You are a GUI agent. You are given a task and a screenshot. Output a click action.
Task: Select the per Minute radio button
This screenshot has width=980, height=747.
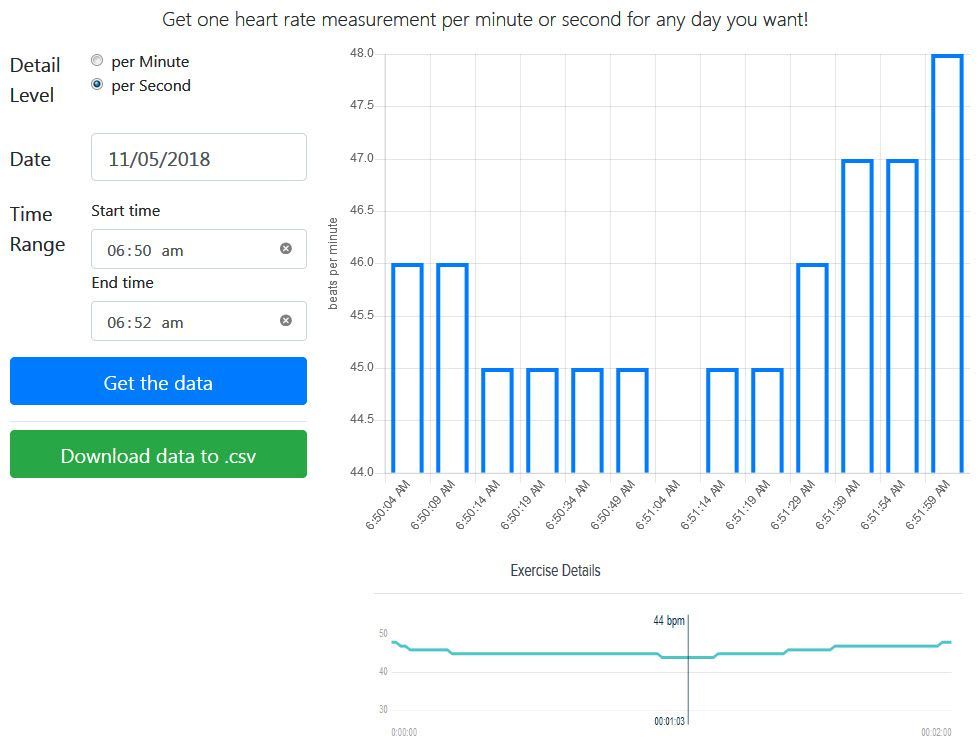(97, 61)
